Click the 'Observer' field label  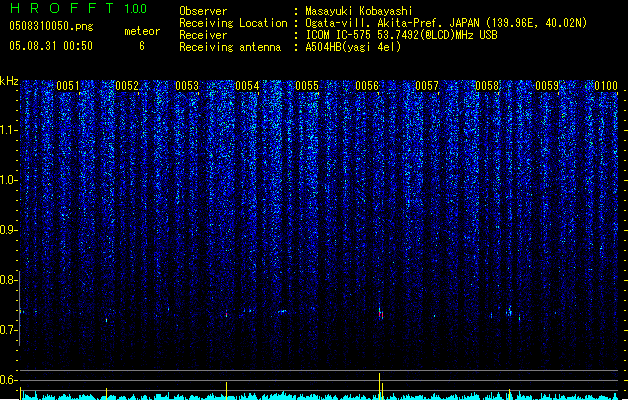(203, 11)
